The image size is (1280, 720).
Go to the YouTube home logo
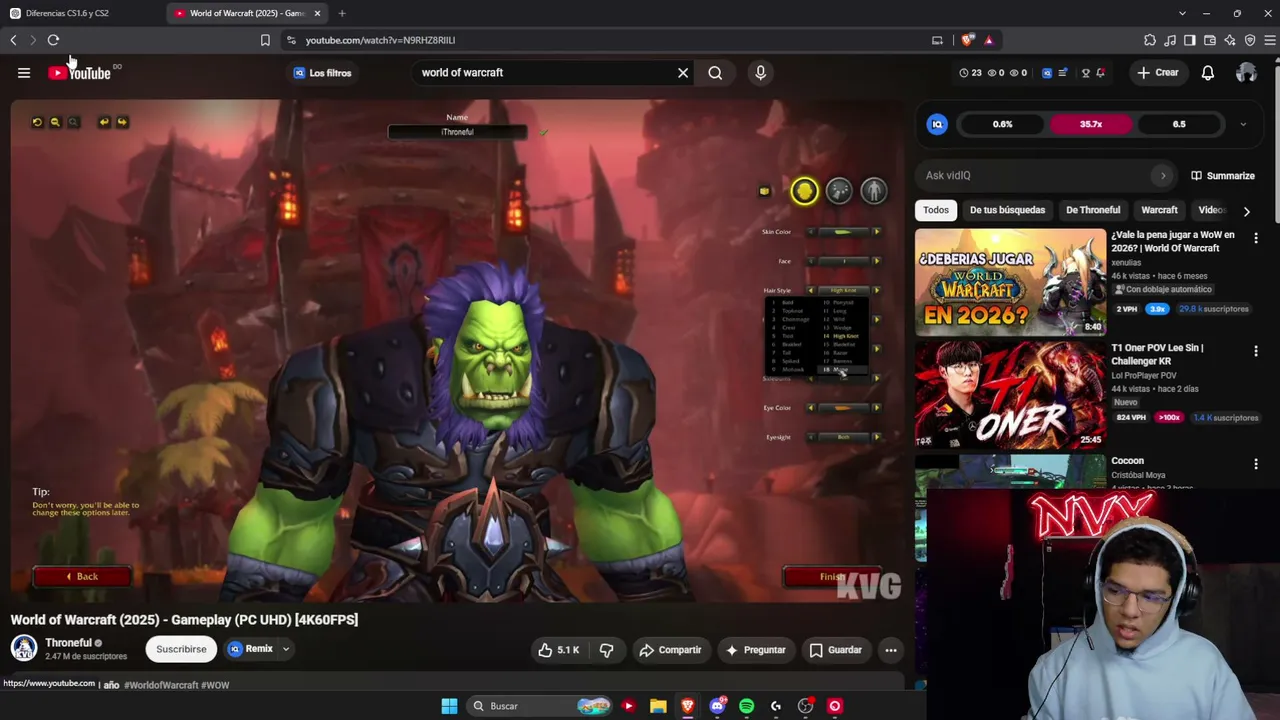click(x=80, y=72)
